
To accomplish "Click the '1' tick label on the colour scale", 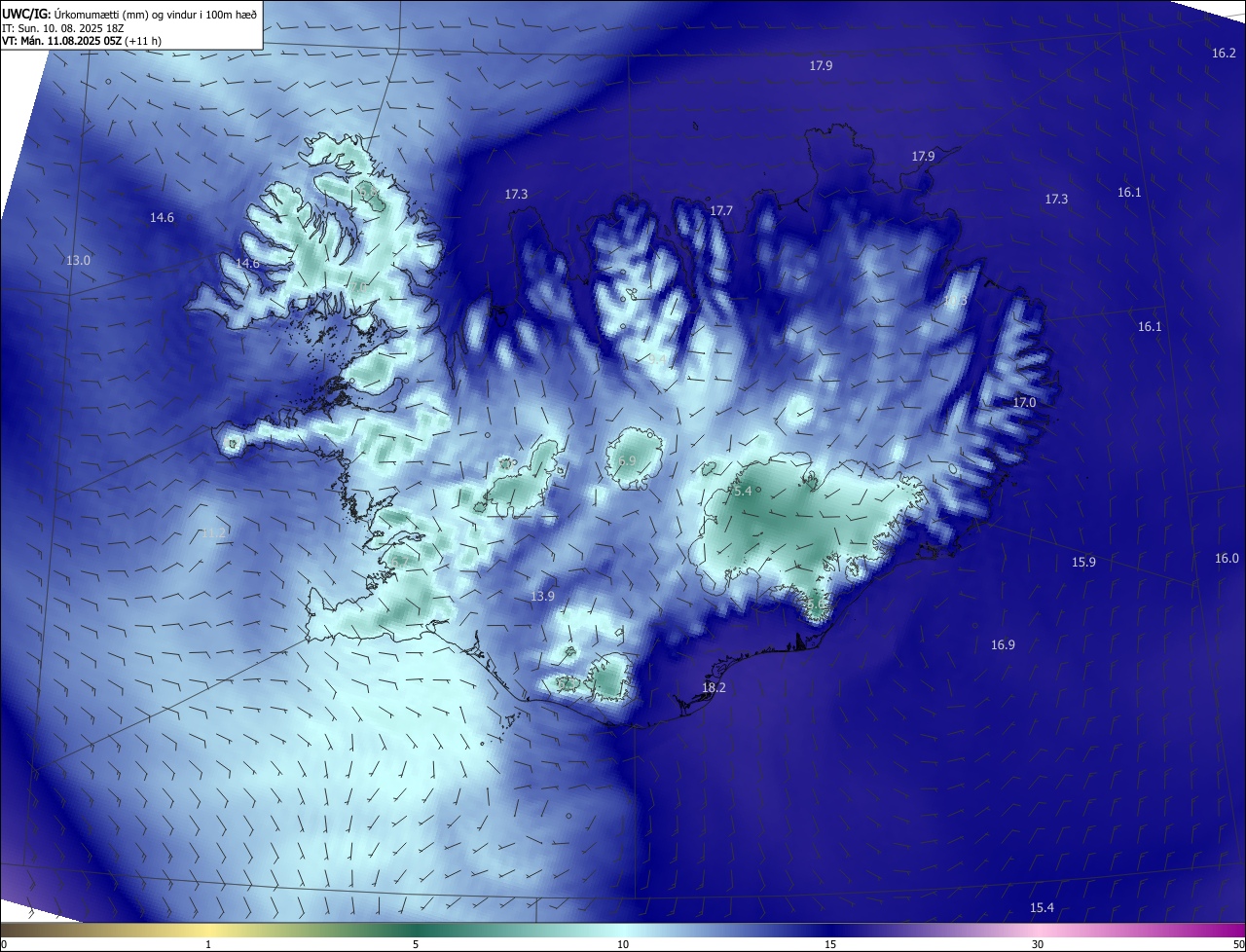I will 208,944.
